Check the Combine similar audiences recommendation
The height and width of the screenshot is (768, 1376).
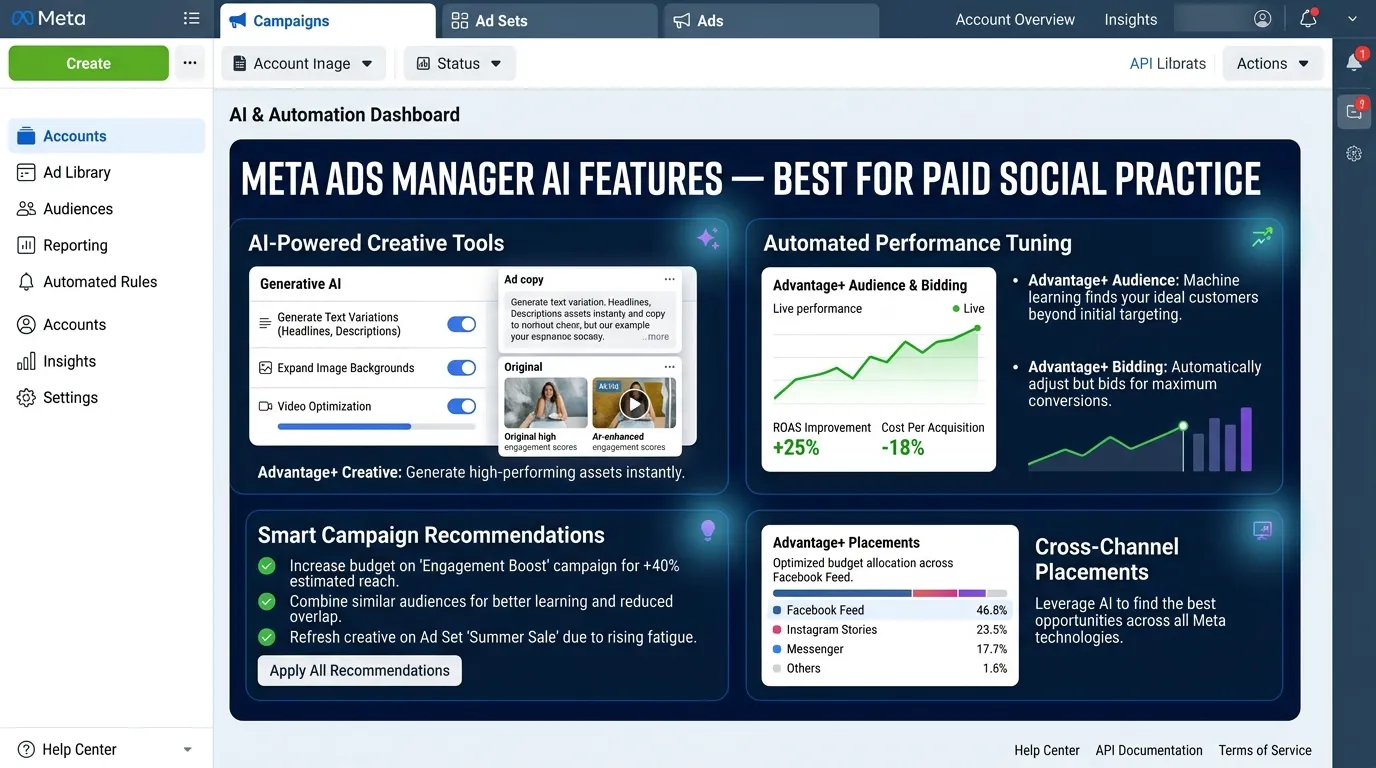(x=267, y=602)
